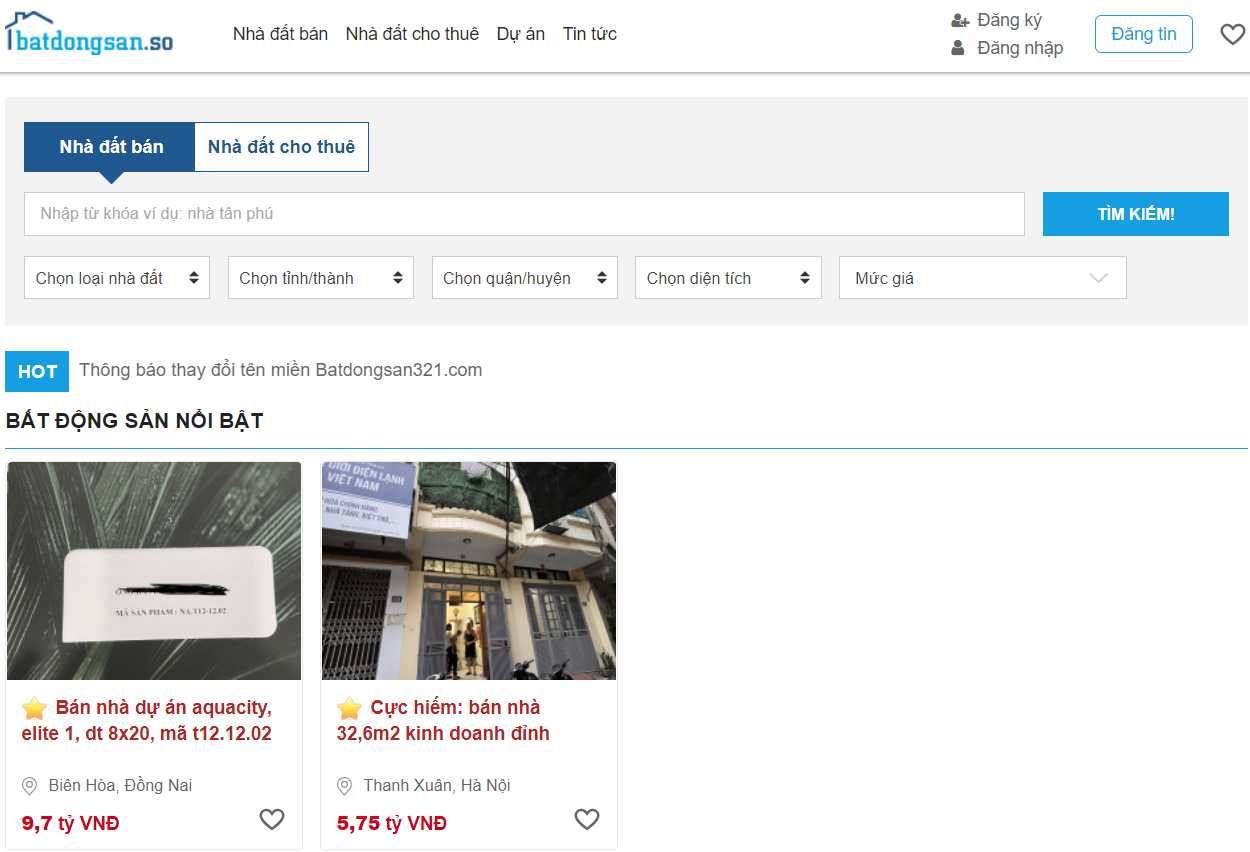The image size is (1250, 852).
Task: Click star icon on aquacity listing
Action: click(35, 708)
